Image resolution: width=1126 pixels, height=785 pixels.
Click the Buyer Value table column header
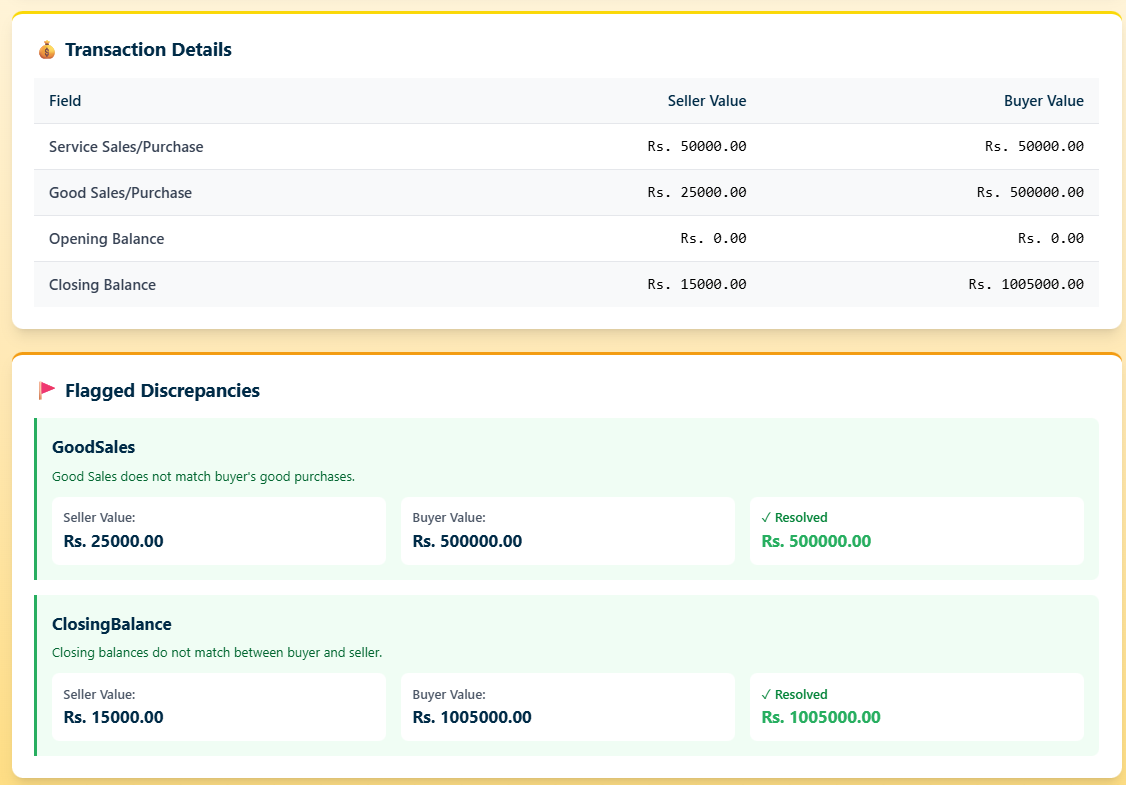[1043, 101]
